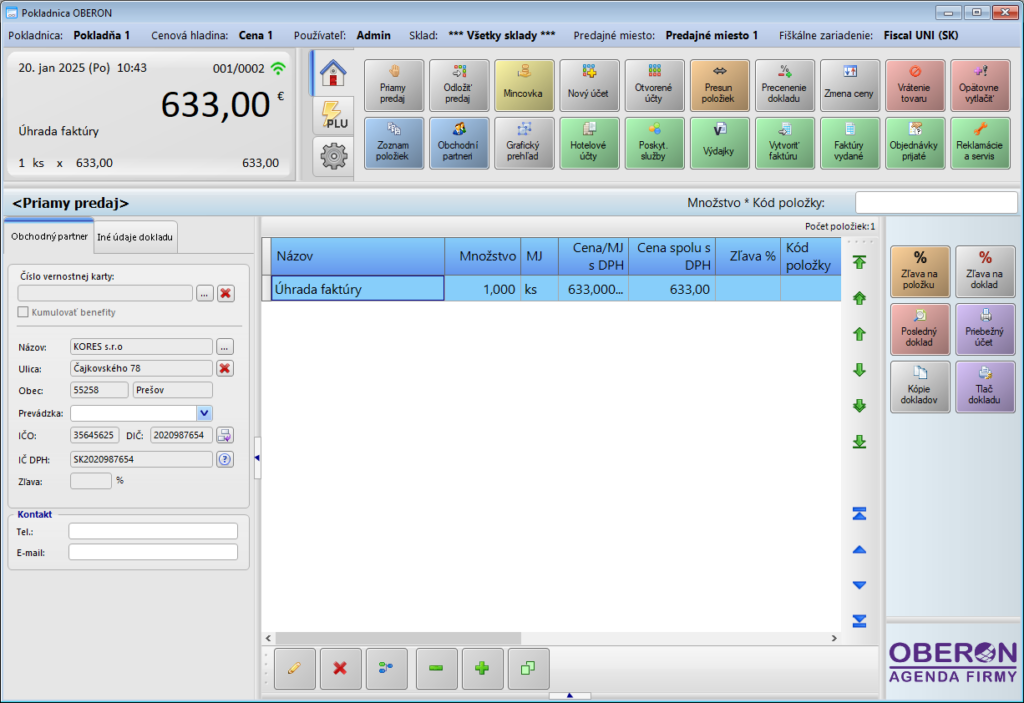Open the Mincovka coin calculator
This screenshot has width=1024, height=703.
pyautogui.click(x=524, y=86)
